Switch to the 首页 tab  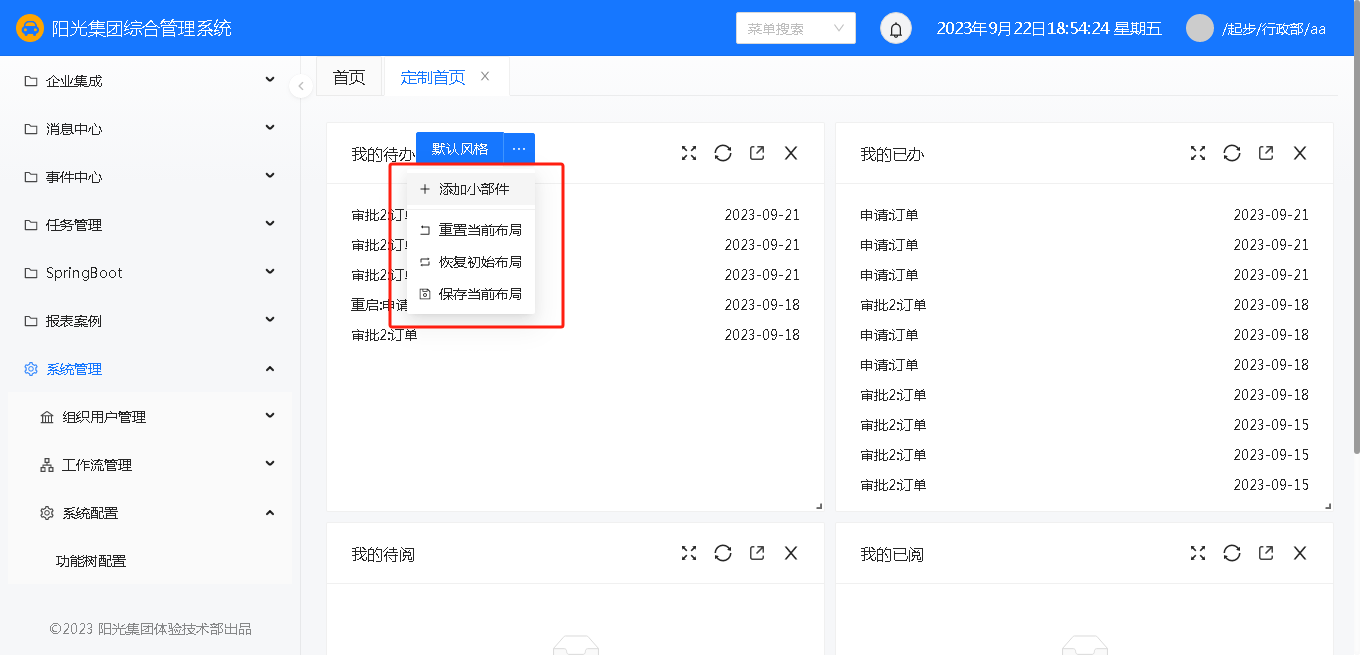pyautogui.click(x=349, y=78)
